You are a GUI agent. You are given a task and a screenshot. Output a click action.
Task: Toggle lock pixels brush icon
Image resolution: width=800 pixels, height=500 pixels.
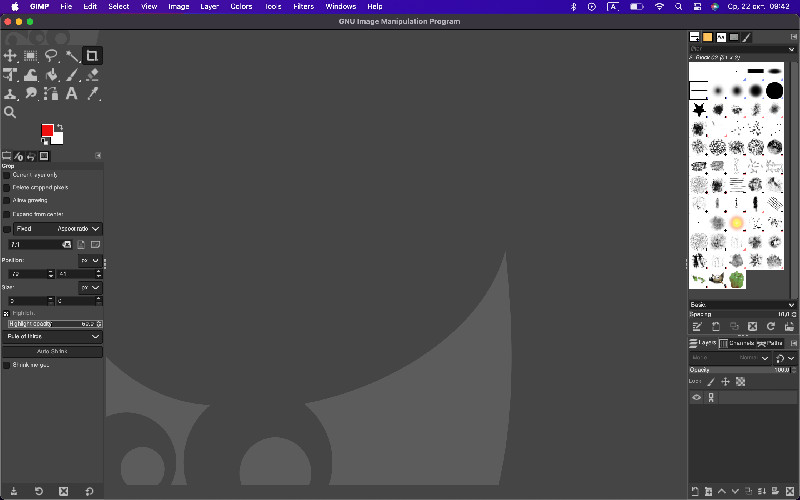coord(711,382)
